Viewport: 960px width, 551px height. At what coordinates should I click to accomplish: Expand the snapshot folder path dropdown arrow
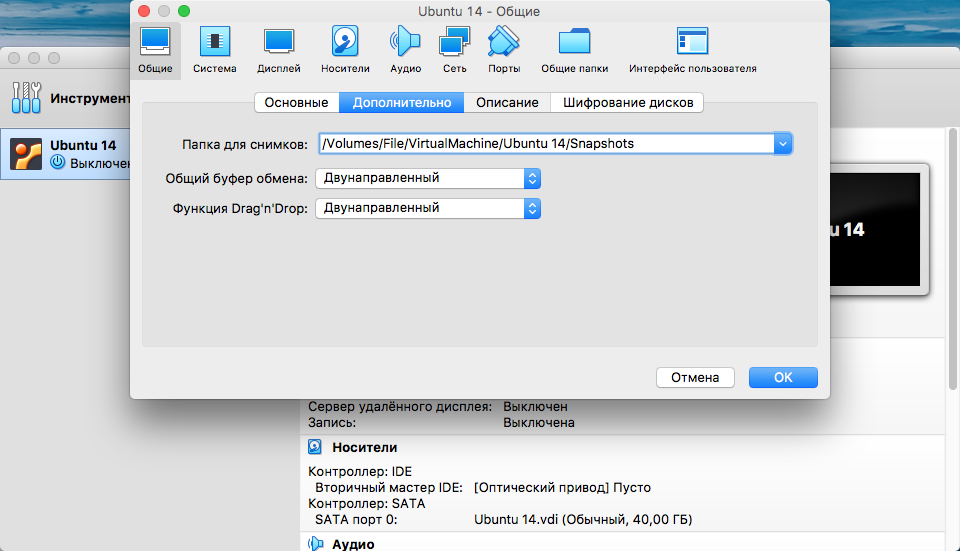[x=782, y=144]
